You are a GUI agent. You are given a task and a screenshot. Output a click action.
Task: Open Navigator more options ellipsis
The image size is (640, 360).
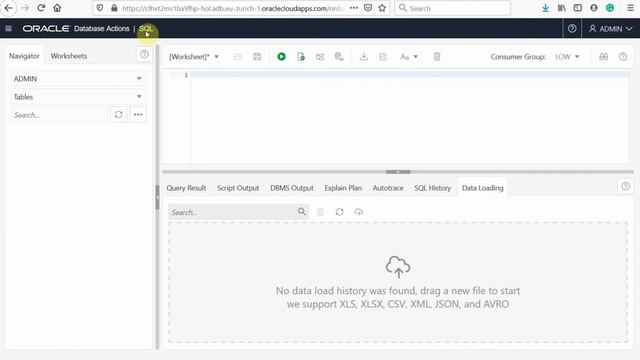pos(138,115)
